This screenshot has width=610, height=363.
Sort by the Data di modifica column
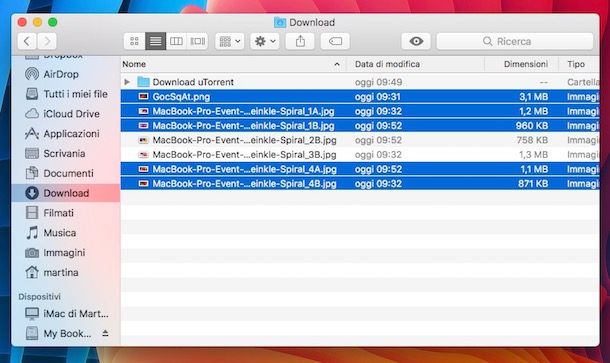click(387, 64)
